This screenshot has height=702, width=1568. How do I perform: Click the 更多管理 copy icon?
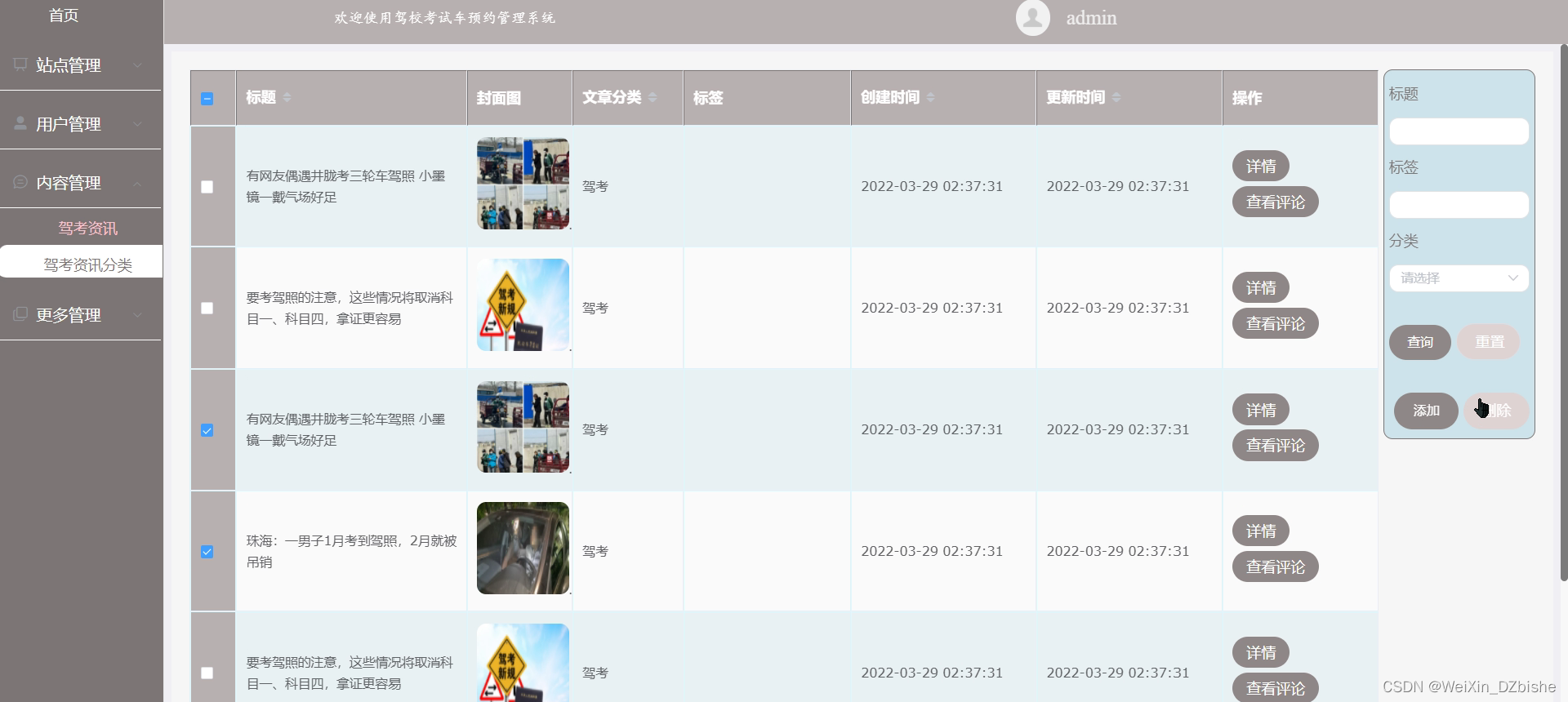pyautogui.click(x=20, y=314)
